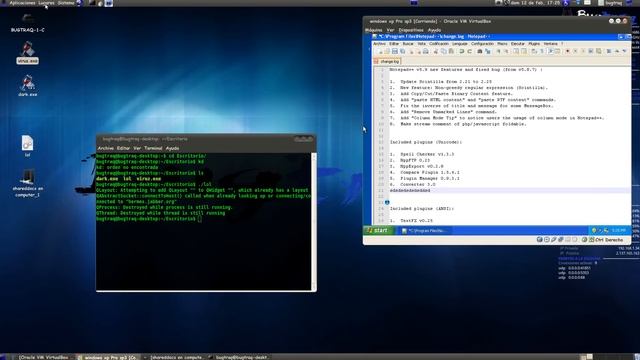This screenshot has width=640, height=360.
Task: Click hard disk activity icon in VirtualBox status bar
Action: click(x=540, y=240)
